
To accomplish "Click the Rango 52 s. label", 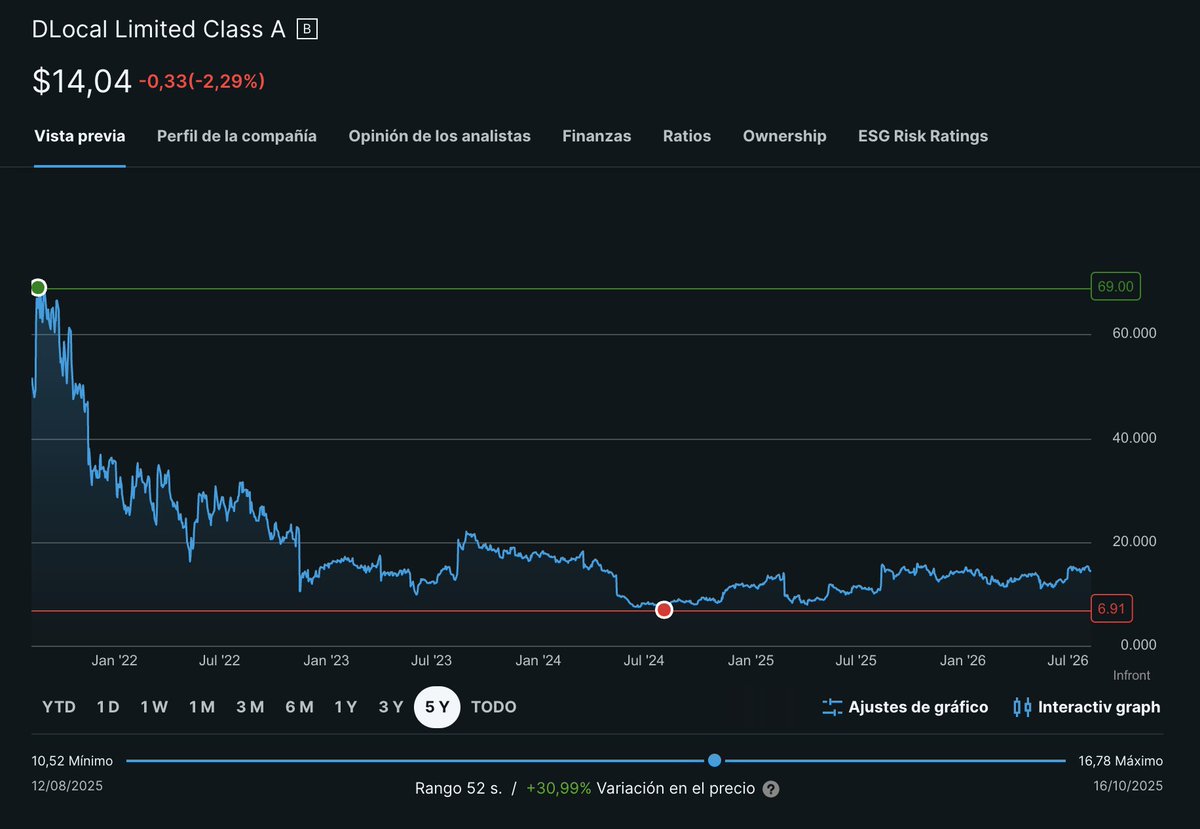I will [x=459, y=788].
